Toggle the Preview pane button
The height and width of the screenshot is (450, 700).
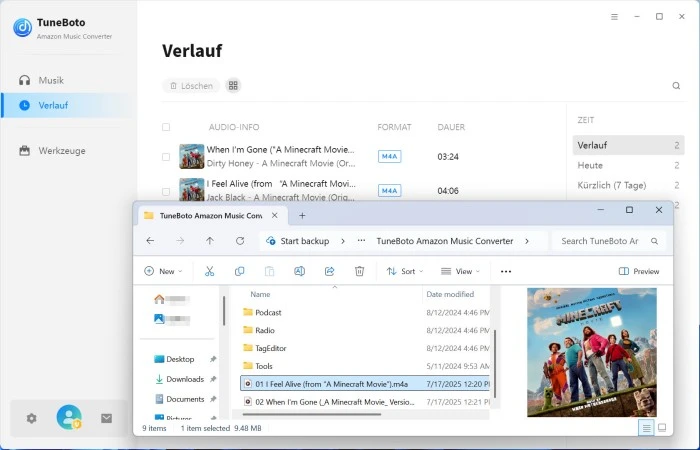pyautogui.click(x=639, y=271)
